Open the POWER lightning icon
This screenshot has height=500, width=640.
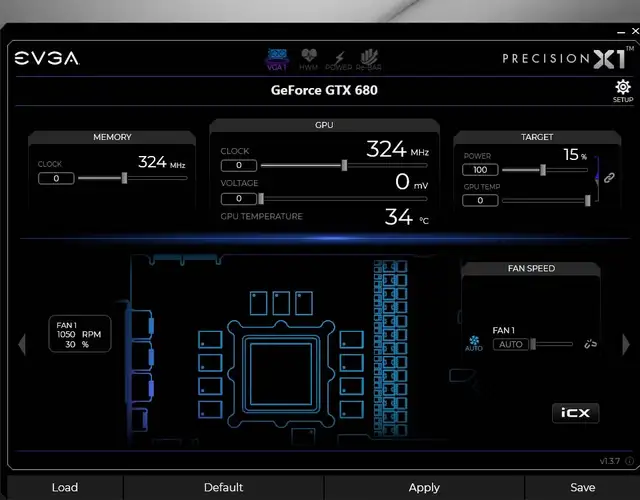(338, 59)
